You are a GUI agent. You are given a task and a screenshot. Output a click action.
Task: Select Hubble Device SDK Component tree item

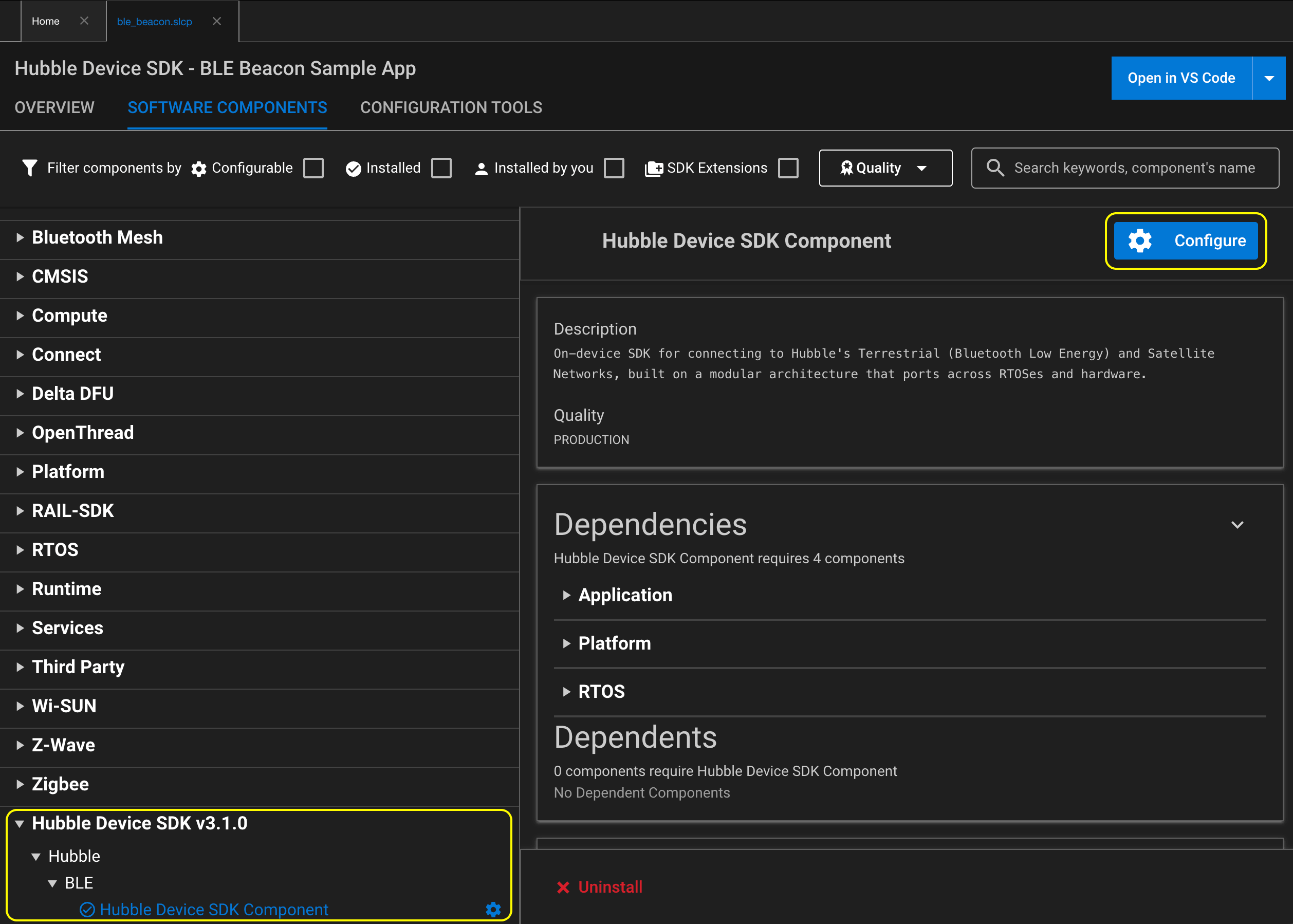pos(214,909)
